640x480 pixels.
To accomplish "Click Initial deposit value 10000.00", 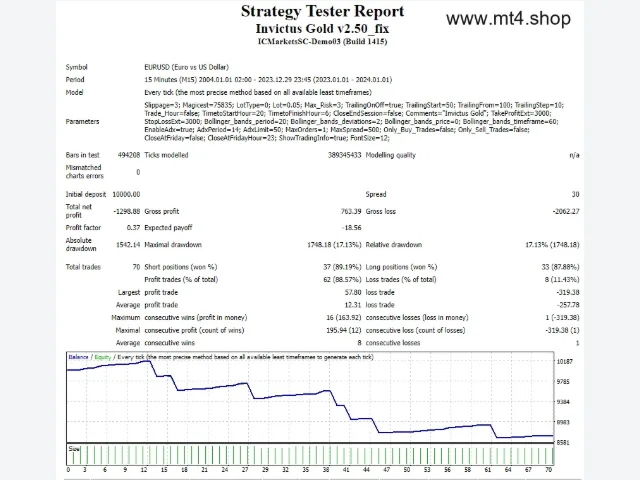I will click(x=126, y=194).
